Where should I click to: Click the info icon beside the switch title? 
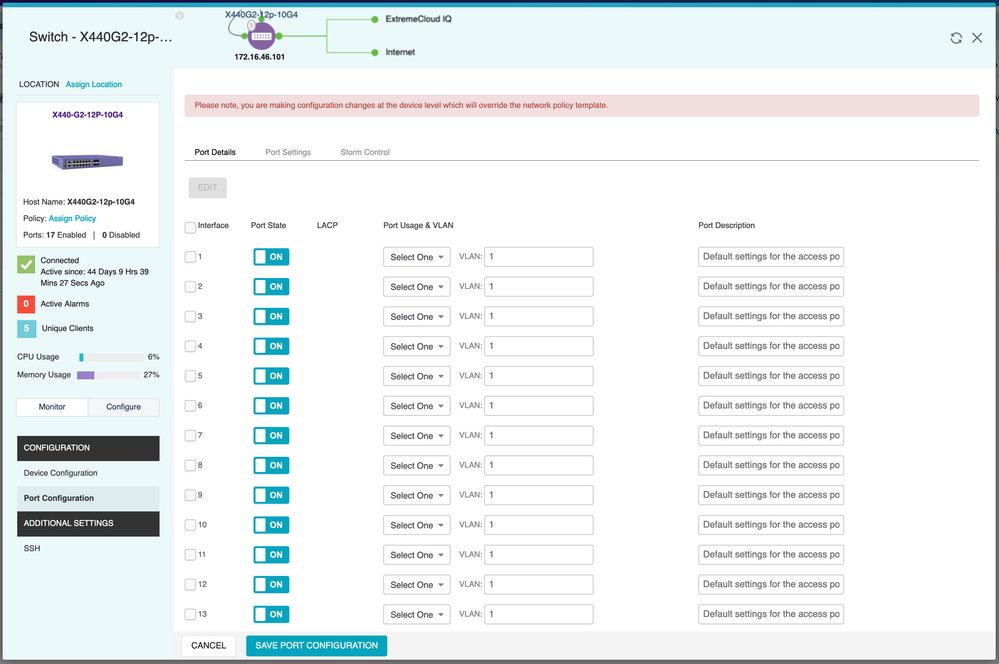click(180, 15)
